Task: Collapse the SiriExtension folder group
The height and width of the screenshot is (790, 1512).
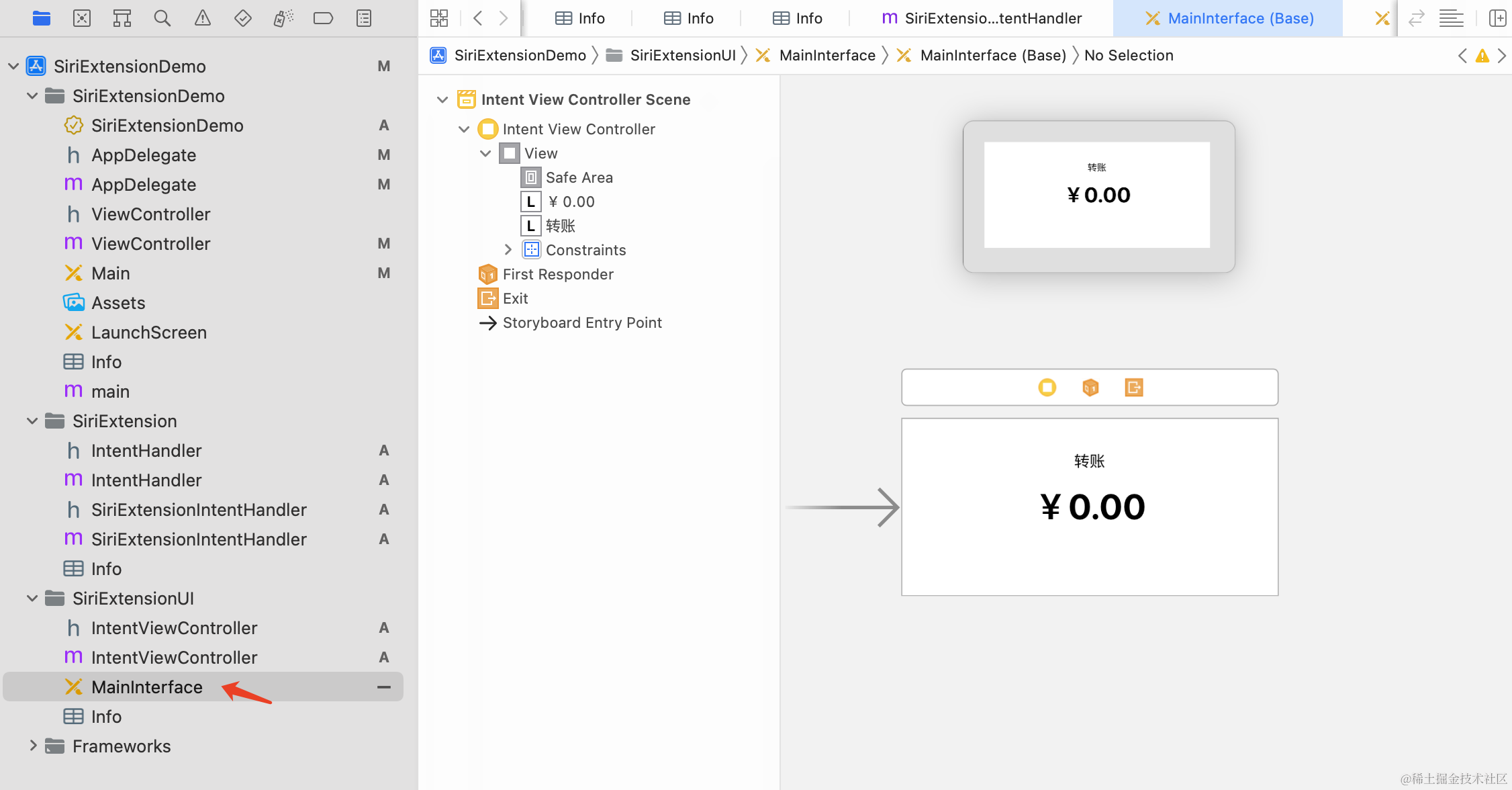Action: pos(32,421)
